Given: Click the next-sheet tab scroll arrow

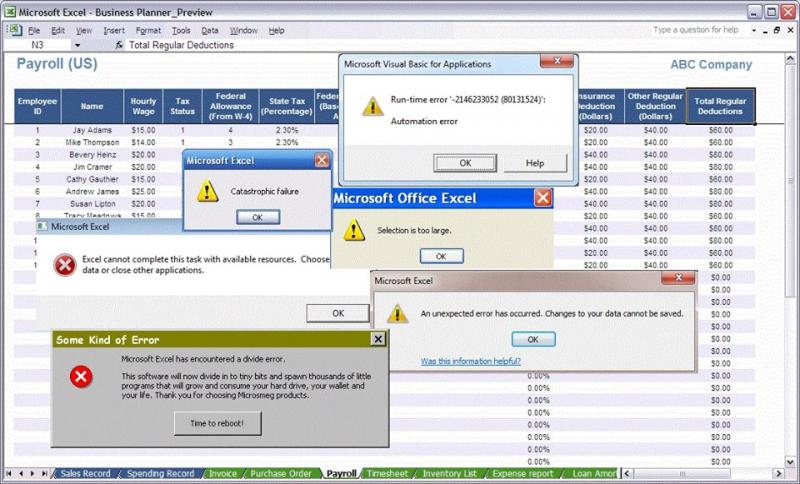Looking at the screenshot, I should 32,473.
